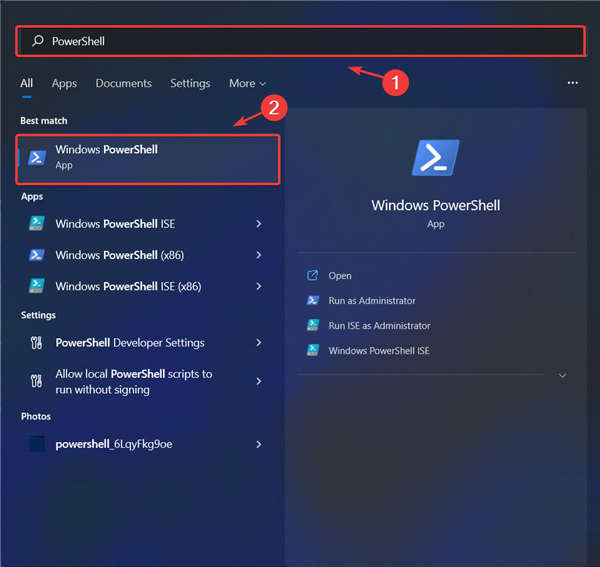Viewport: 600px width, 567px height.
Task: Click the Allow local PowerShell scripts icon
Action: [x=36, y=381]
